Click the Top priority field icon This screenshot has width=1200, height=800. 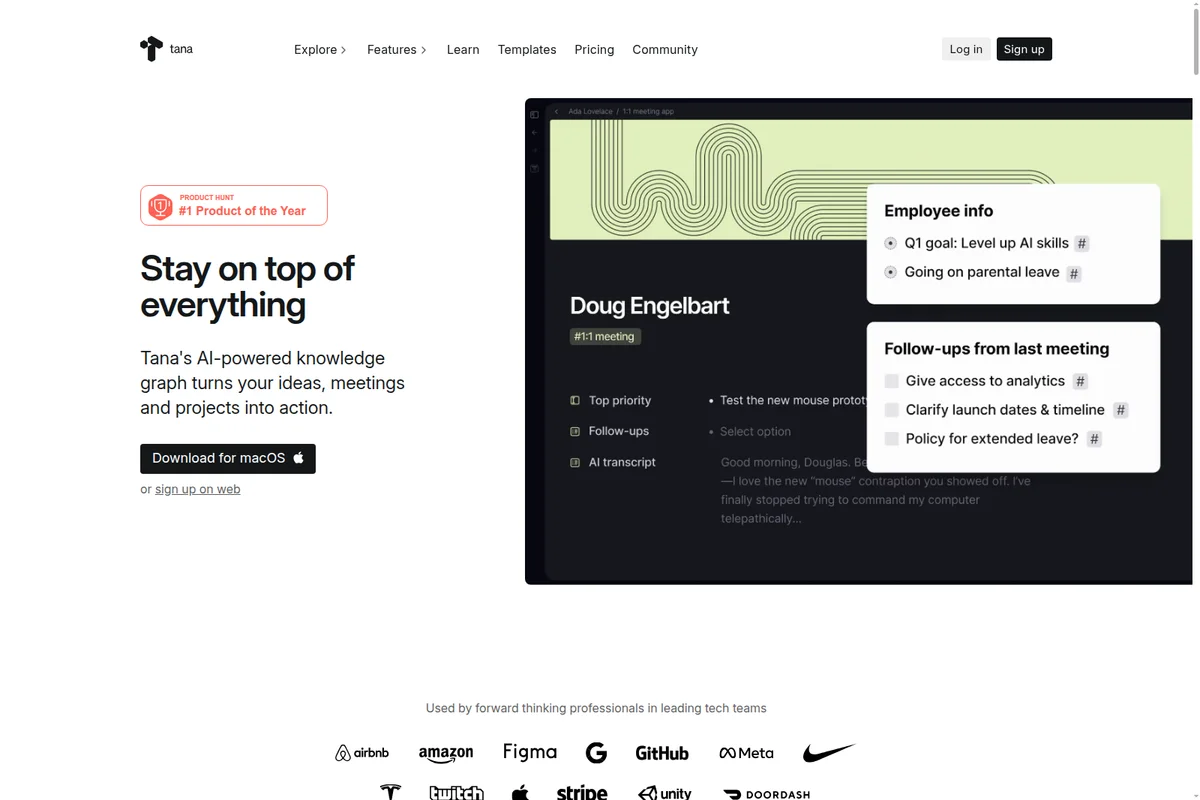(575, 400)
